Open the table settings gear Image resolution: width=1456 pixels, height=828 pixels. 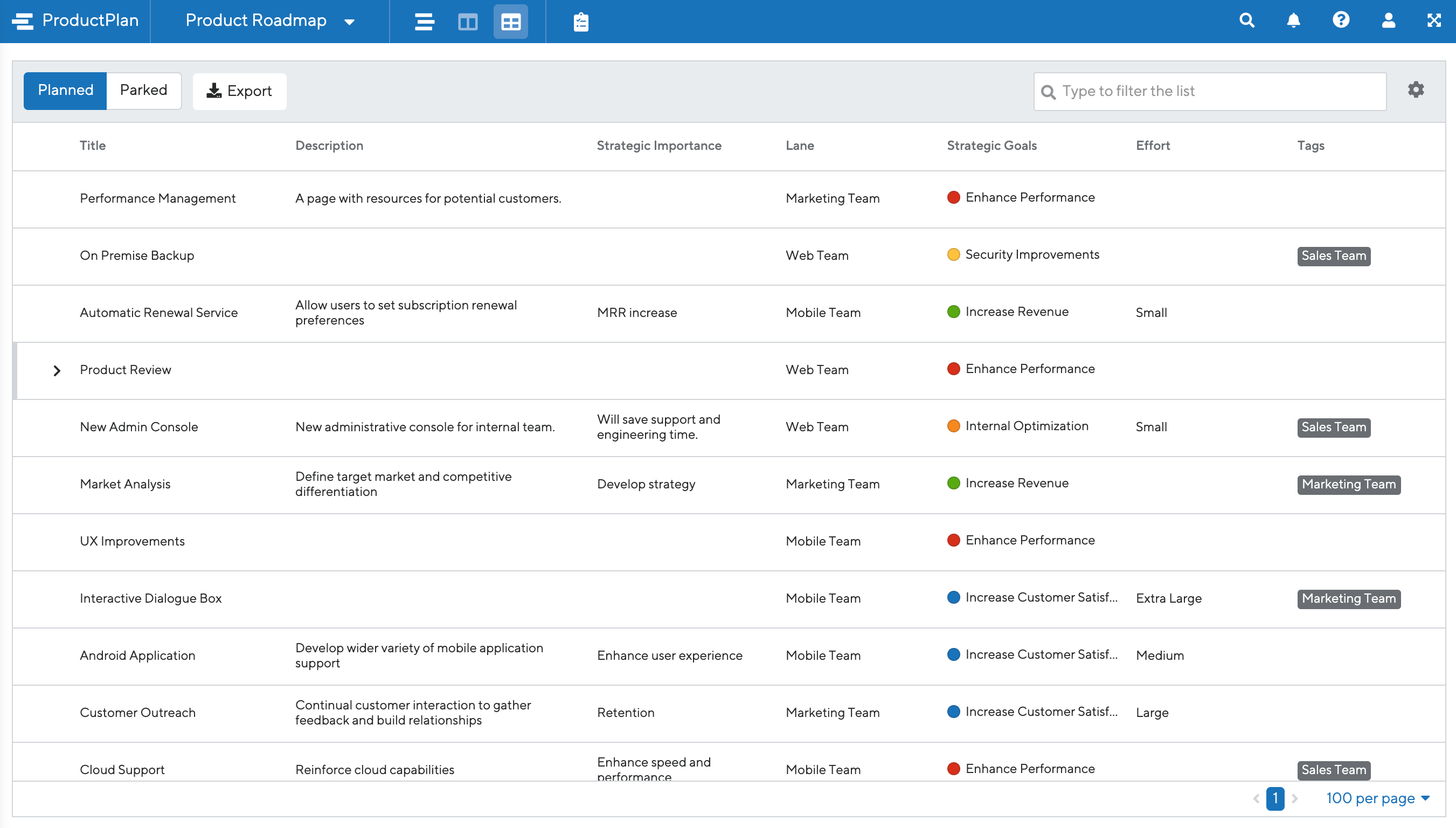[x=1416, y=90]
